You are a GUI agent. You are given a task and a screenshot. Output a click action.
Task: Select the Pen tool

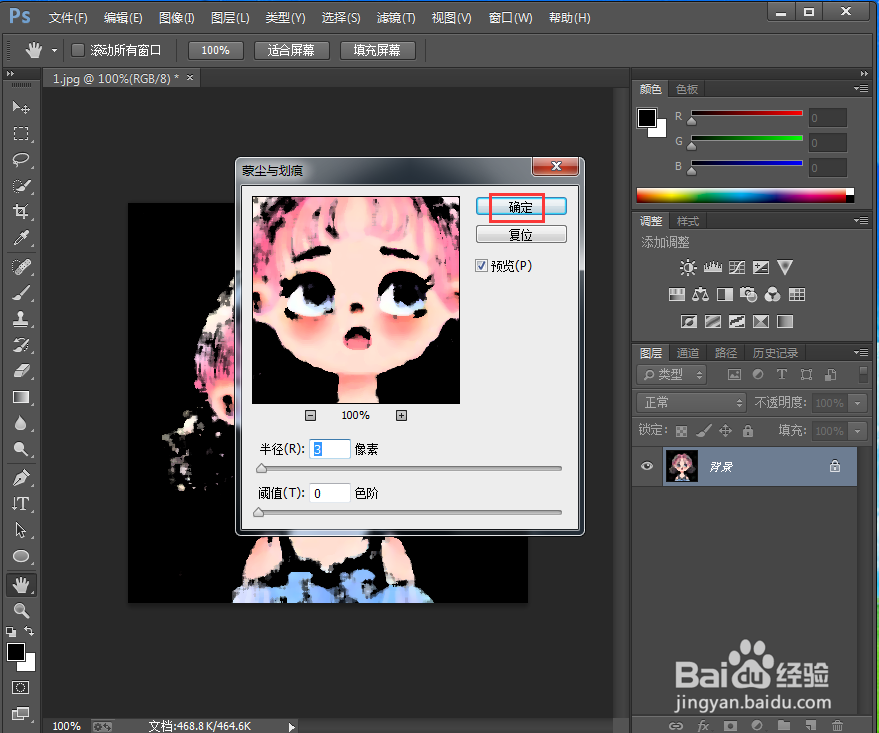[21, 478]
